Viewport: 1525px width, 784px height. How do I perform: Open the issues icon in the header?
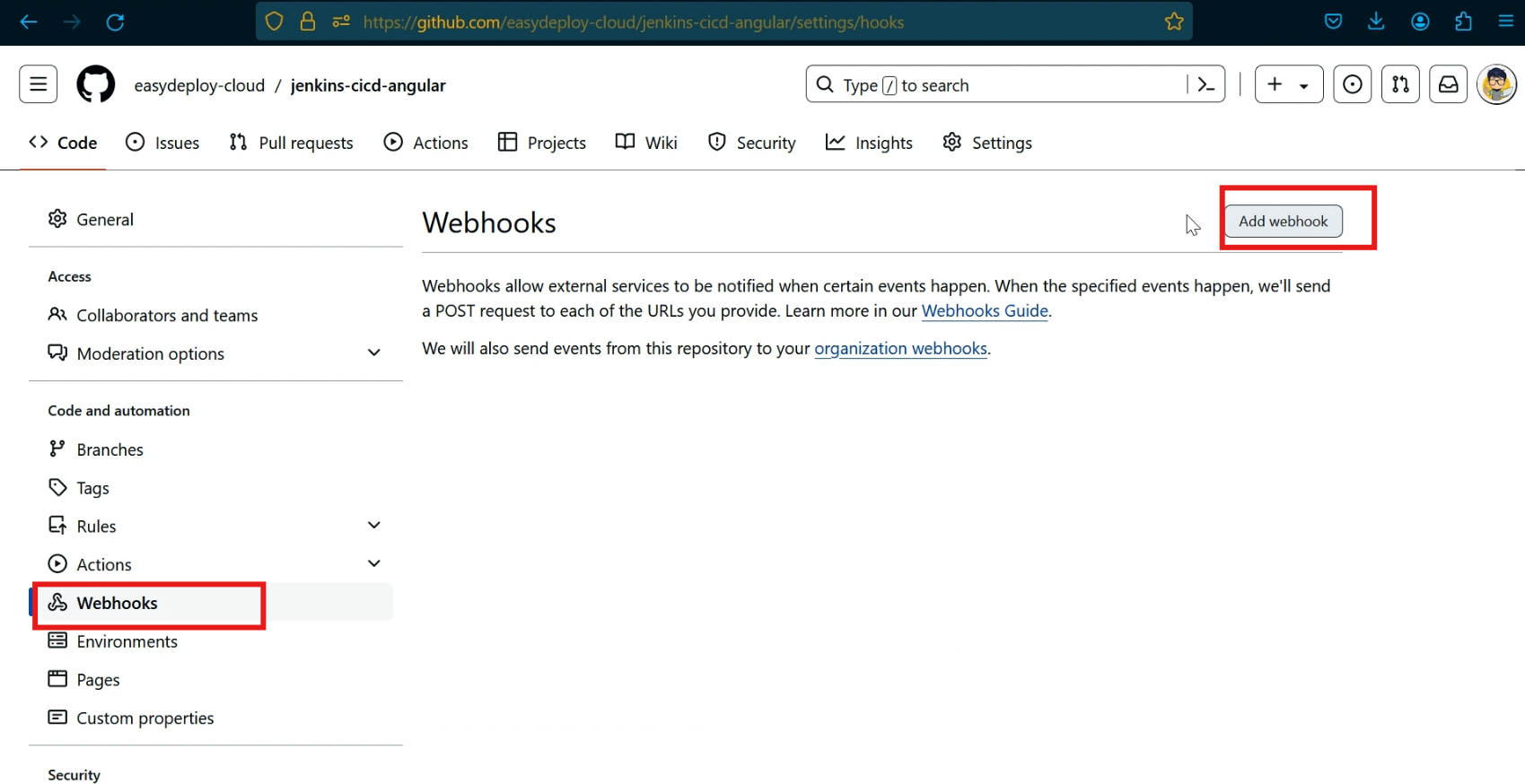[x=1353, y=84]
